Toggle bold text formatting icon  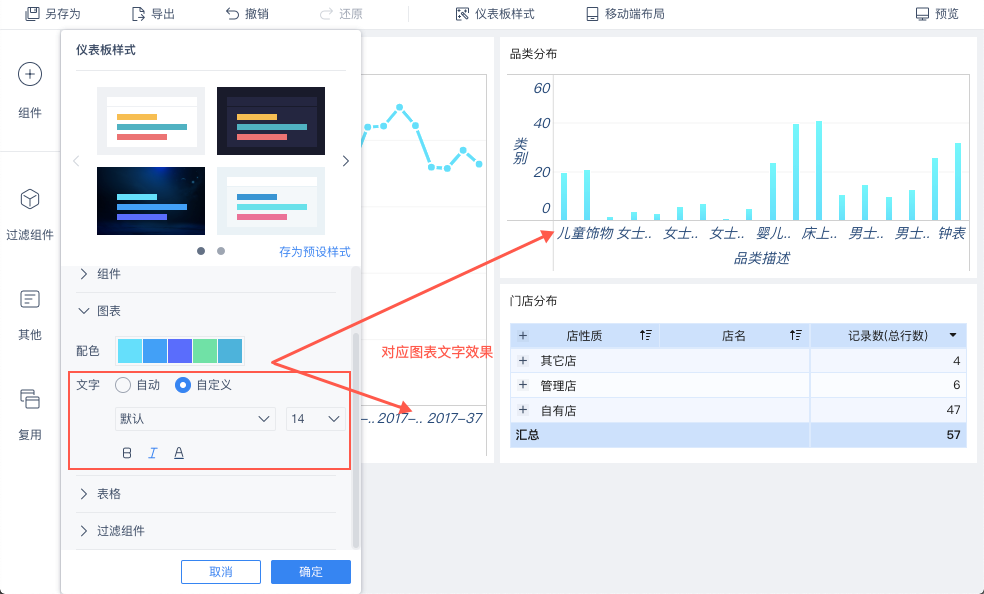(x=127, y=453)
